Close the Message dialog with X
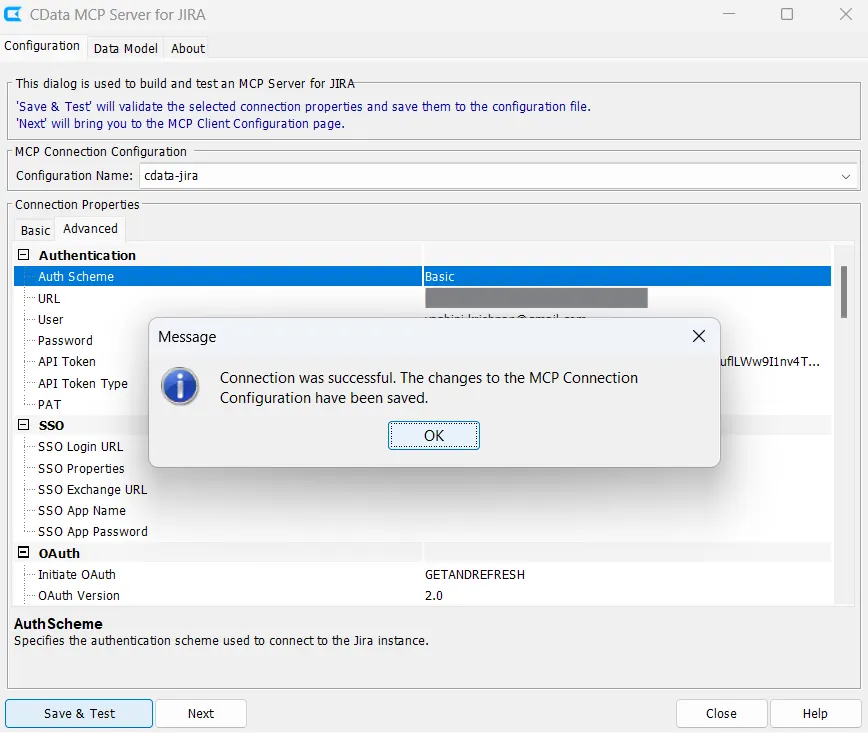The height and width of the screenshot is (733, 868). point(699,337)
